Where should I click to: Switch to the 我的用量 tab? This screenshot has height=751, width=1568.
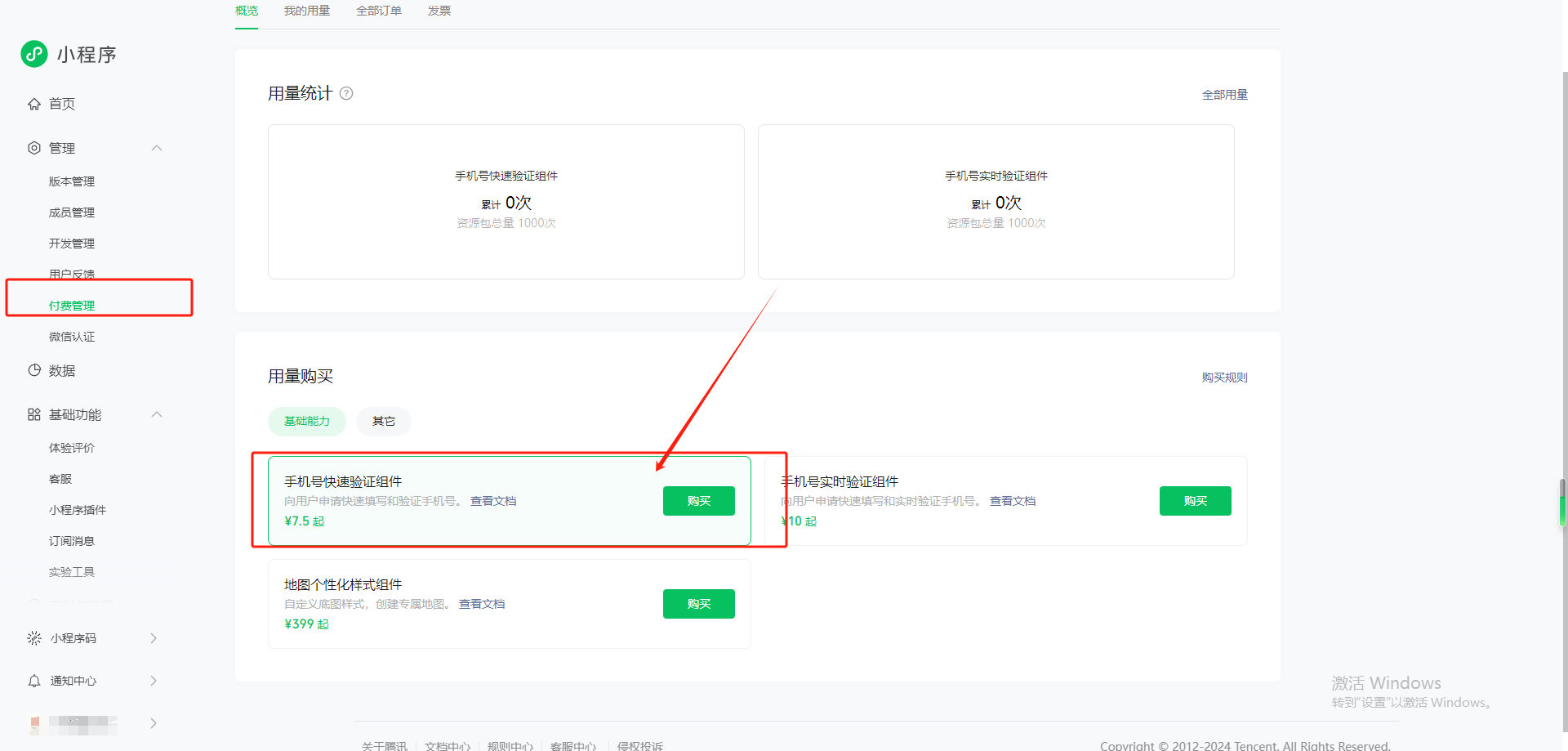point(307,11)
